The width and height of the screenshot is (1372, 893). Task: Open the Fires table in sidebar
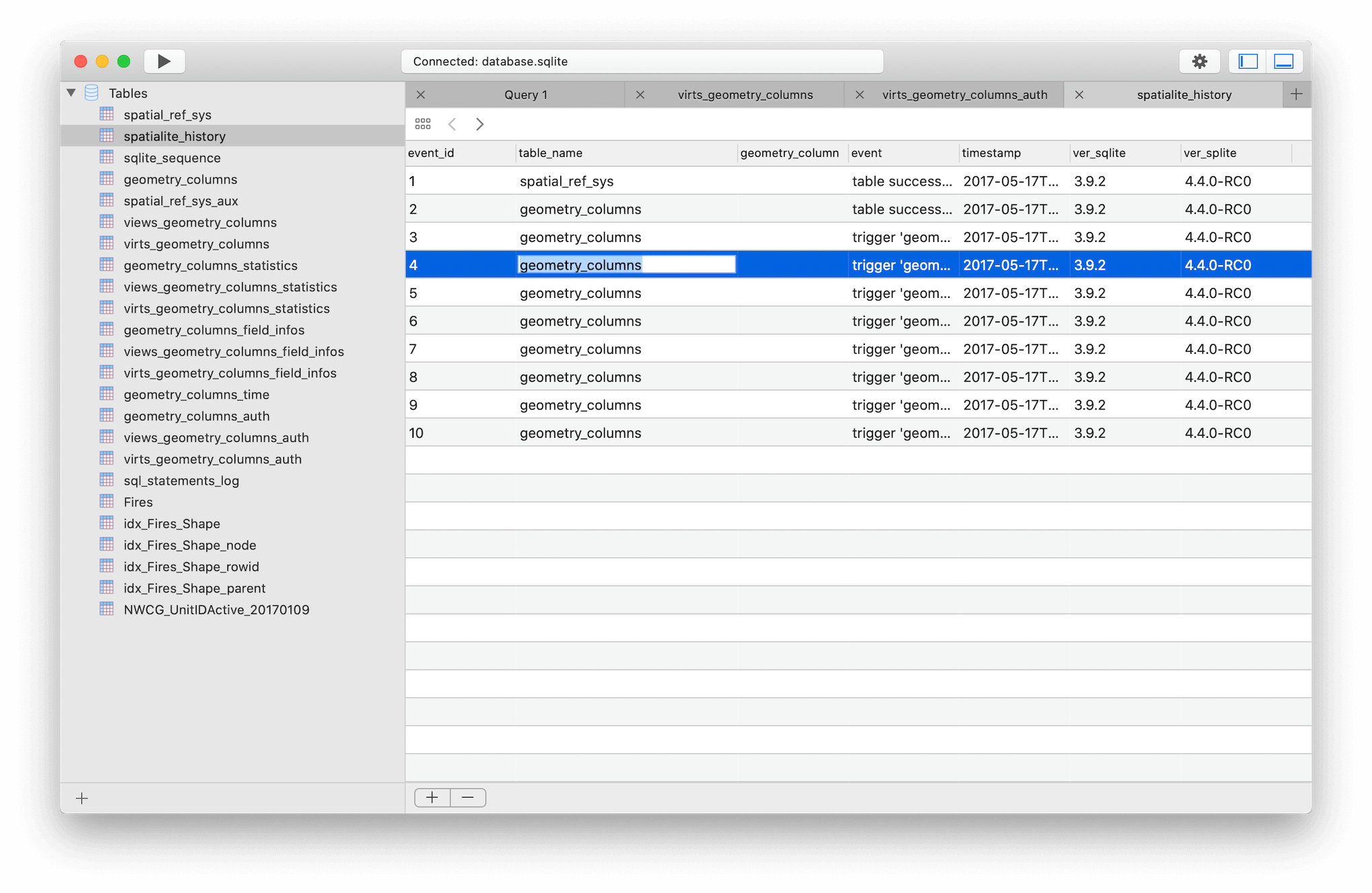point(138,502)
